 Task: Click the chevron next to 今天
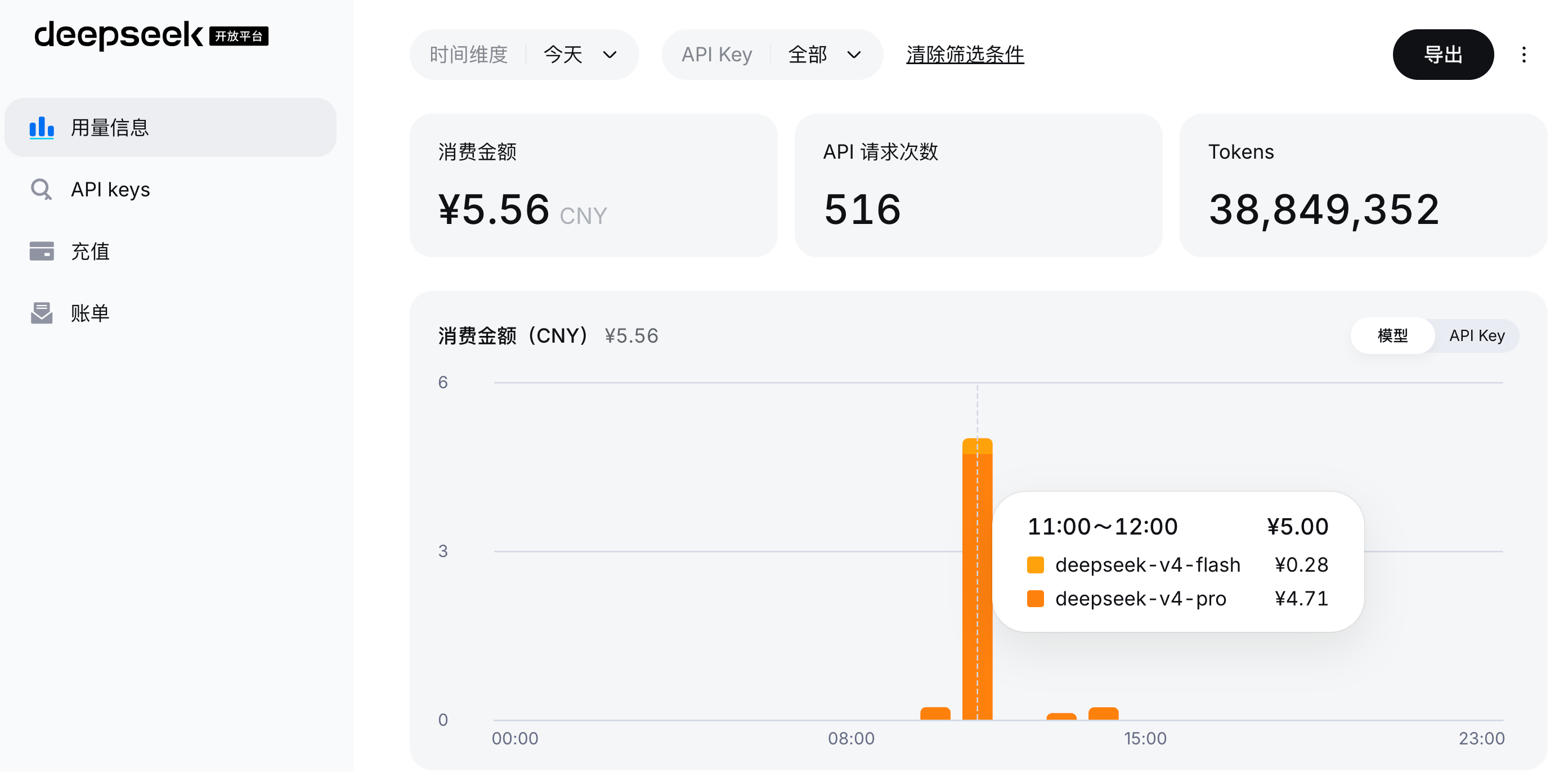coord(610,55)
